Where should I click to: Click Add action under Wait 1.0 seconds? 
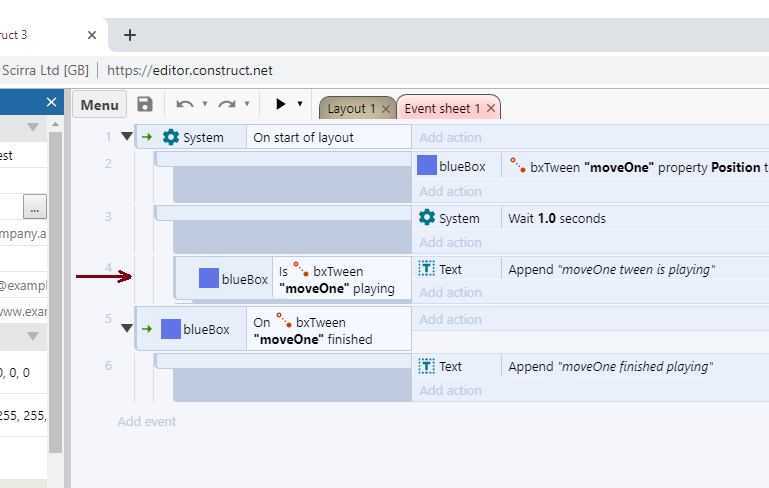pyautogui.click(x=450, y=242)
